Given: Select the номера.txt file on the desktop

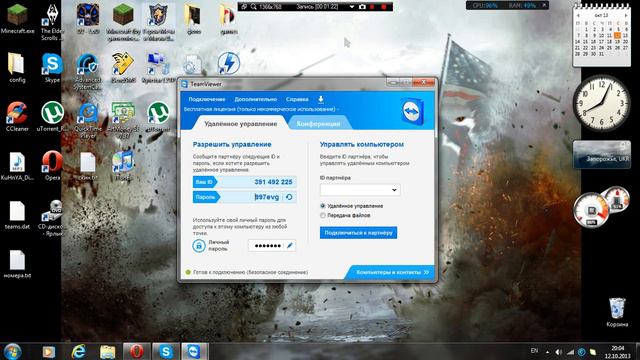Looking at the screenshot, I should click(17, 264).
